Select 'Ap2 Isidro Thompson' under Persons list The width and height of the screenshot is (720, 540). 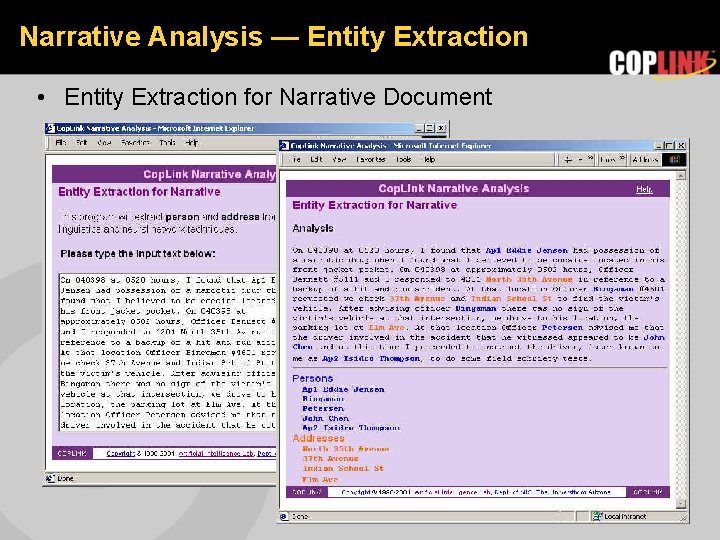tap(351, 428)
